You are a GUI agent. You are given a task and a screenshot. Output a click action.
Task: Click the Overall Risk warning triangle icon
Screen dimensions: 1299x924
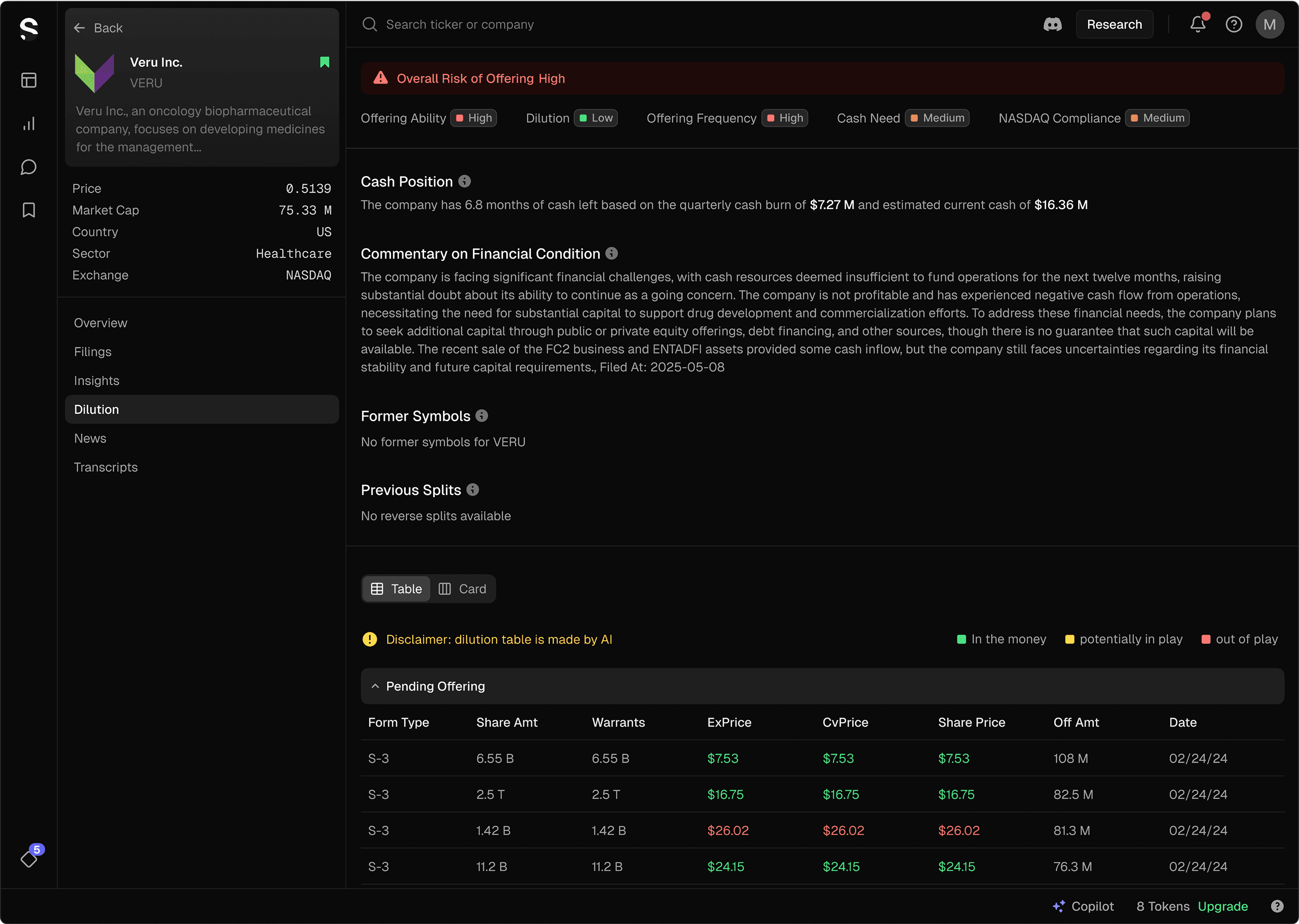[380, 78]
